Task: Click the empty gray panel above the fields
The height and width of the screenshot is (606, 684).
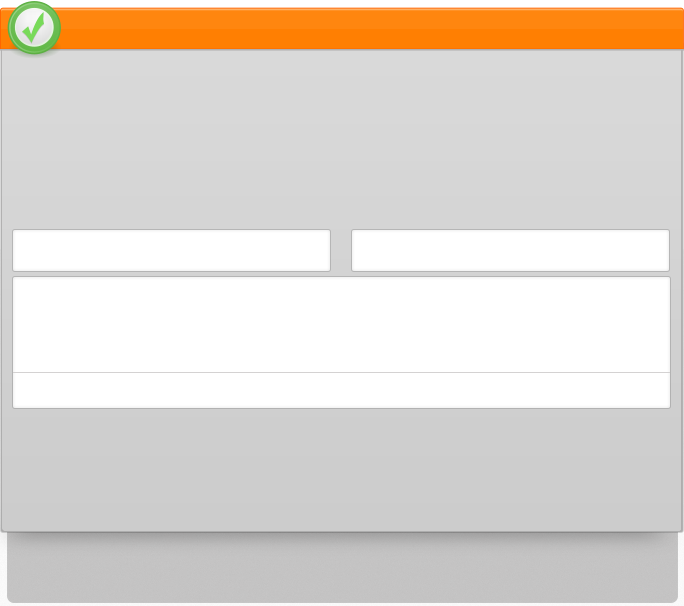Action: click(x=342, y=139)
